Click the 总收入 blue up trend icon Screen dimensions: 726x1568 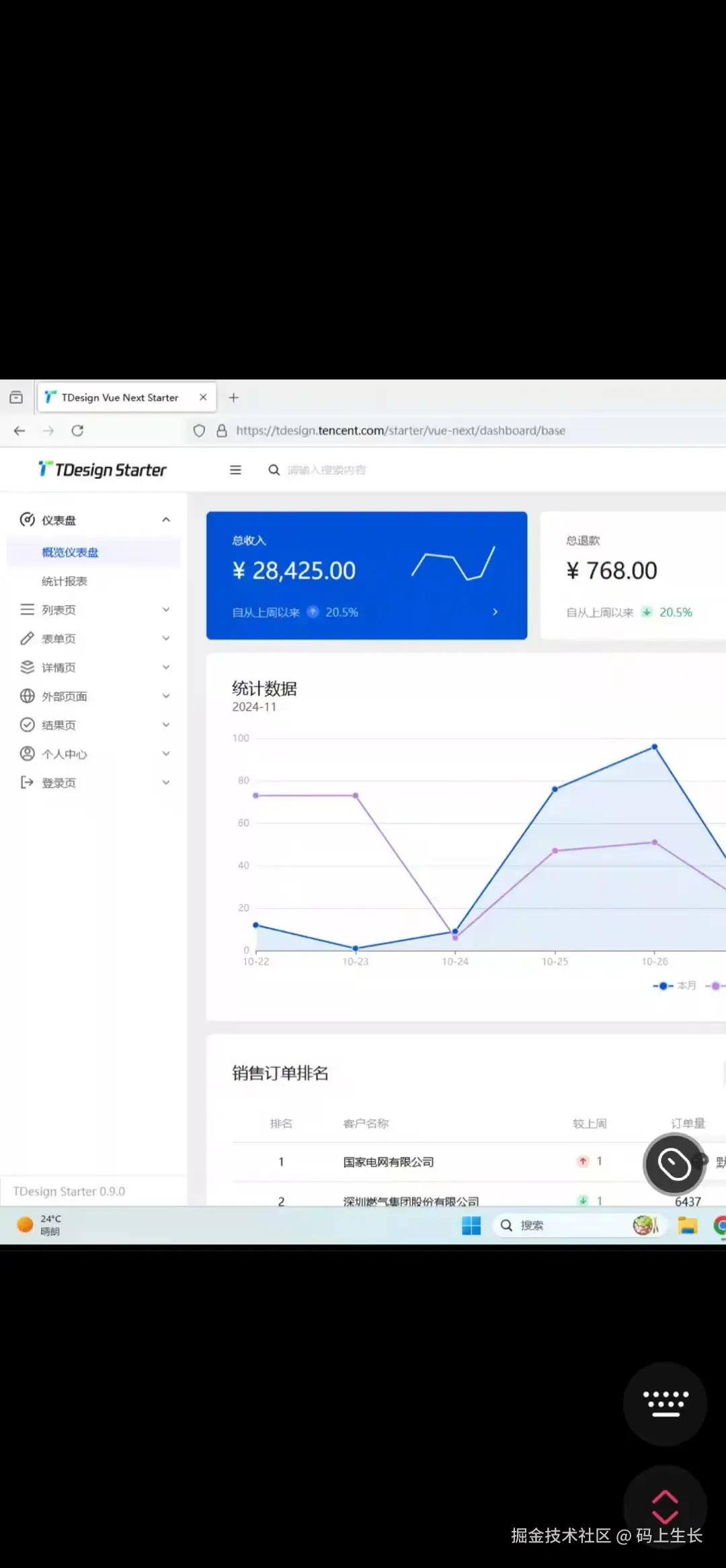[313, 612]
